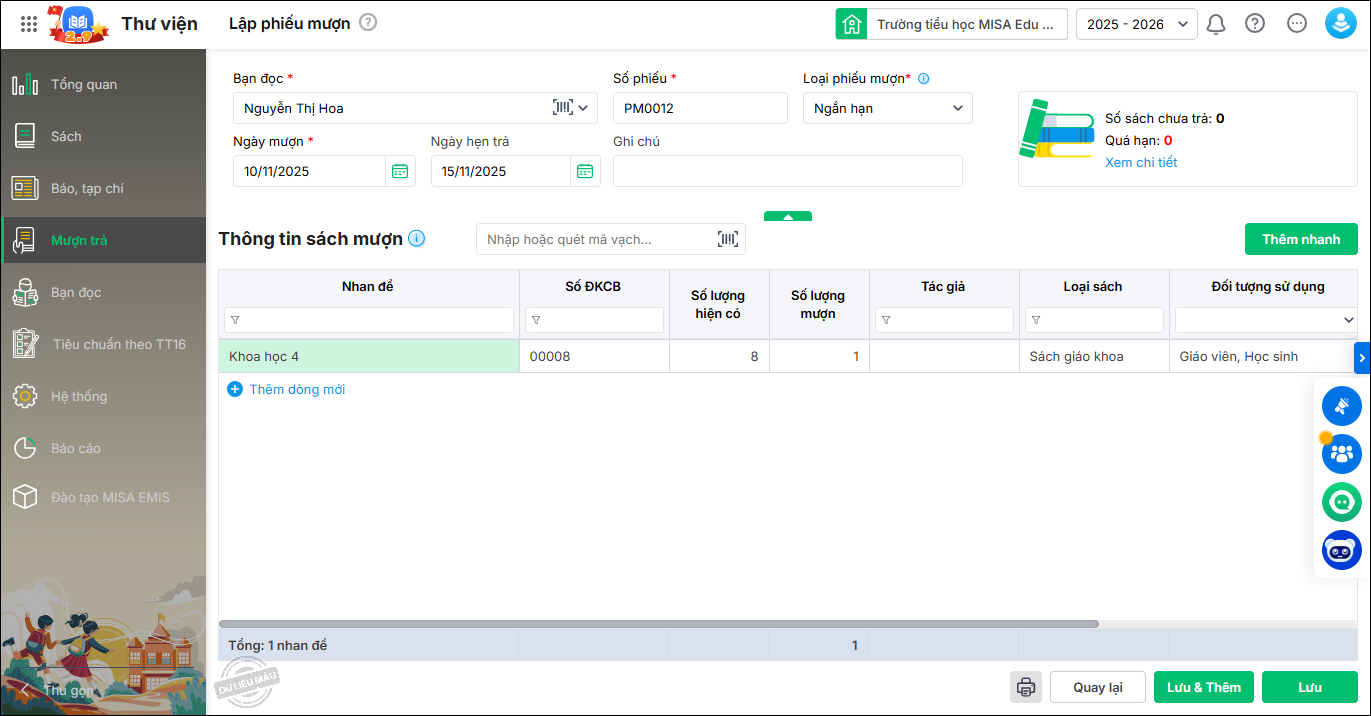
Task: Click the help icon next to Lập phiếu mượn
Action: pyautogui.click(x=368, y=22)
